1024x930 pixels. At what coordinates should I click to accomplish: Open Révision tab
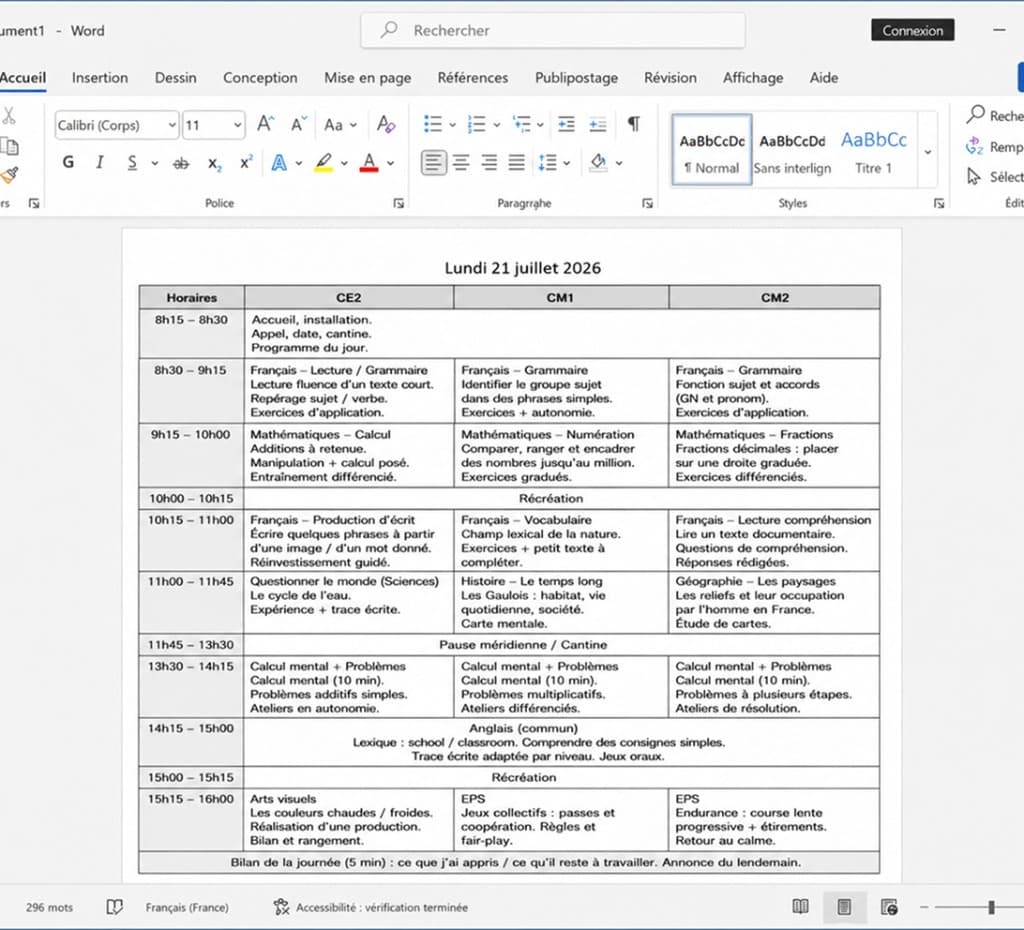[x=670, y=78]
